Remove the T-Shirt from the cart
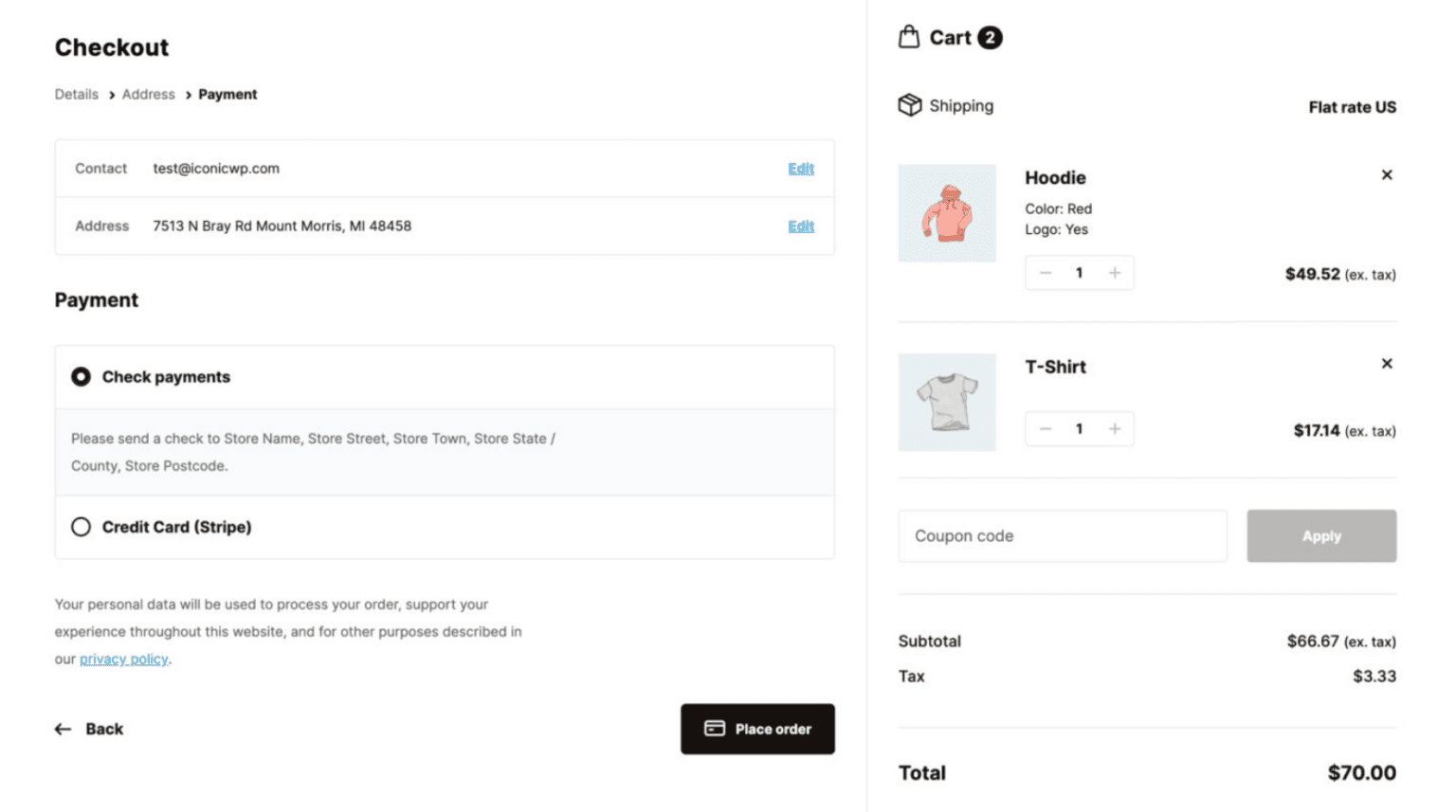The height and width of the screenshot is (812, 1456). 1386,363
